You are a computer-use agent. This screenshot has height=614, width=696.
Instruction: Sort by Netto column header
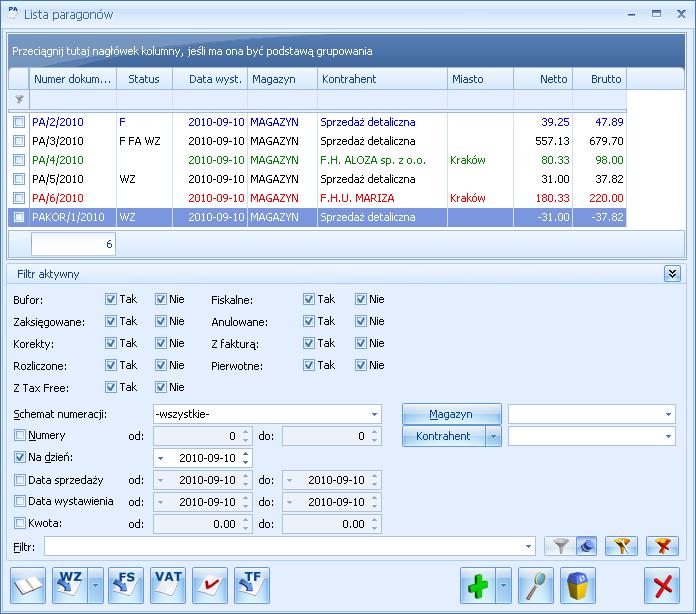(543, 79)
